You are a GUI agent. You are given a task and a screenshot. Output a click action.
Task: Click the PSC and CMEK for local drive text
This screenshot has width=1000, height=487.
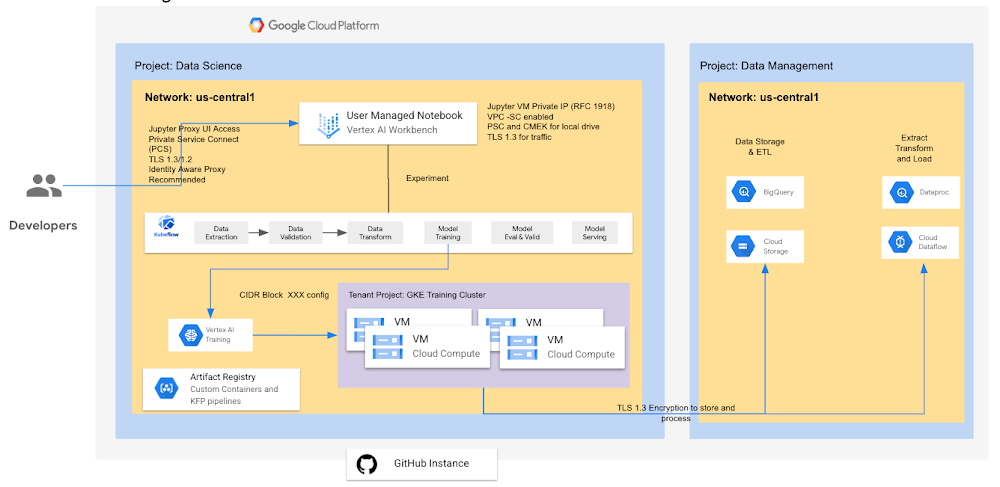(x=543, y=126)
